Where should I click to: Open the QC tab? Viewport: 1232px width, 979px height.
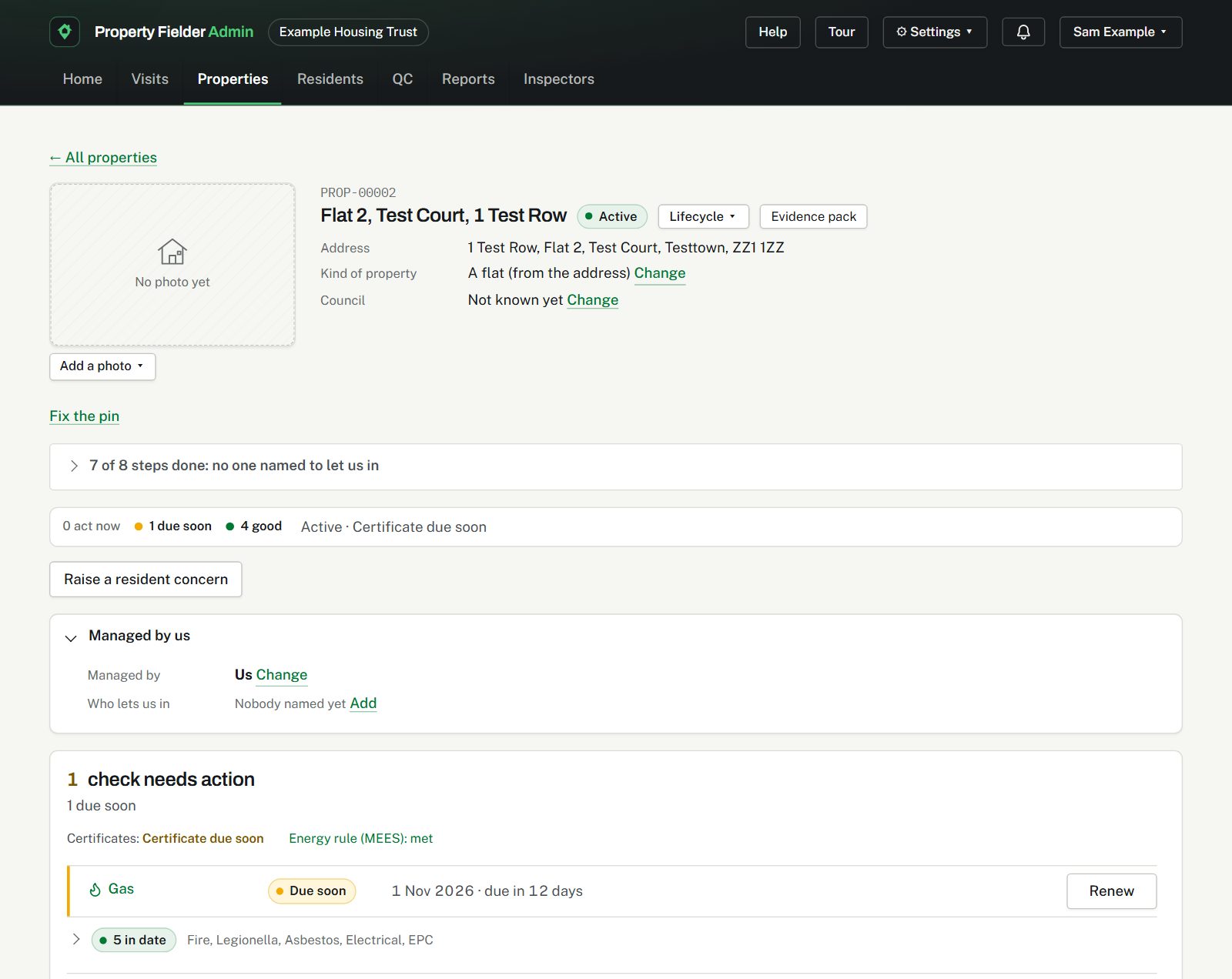point(402,79)
